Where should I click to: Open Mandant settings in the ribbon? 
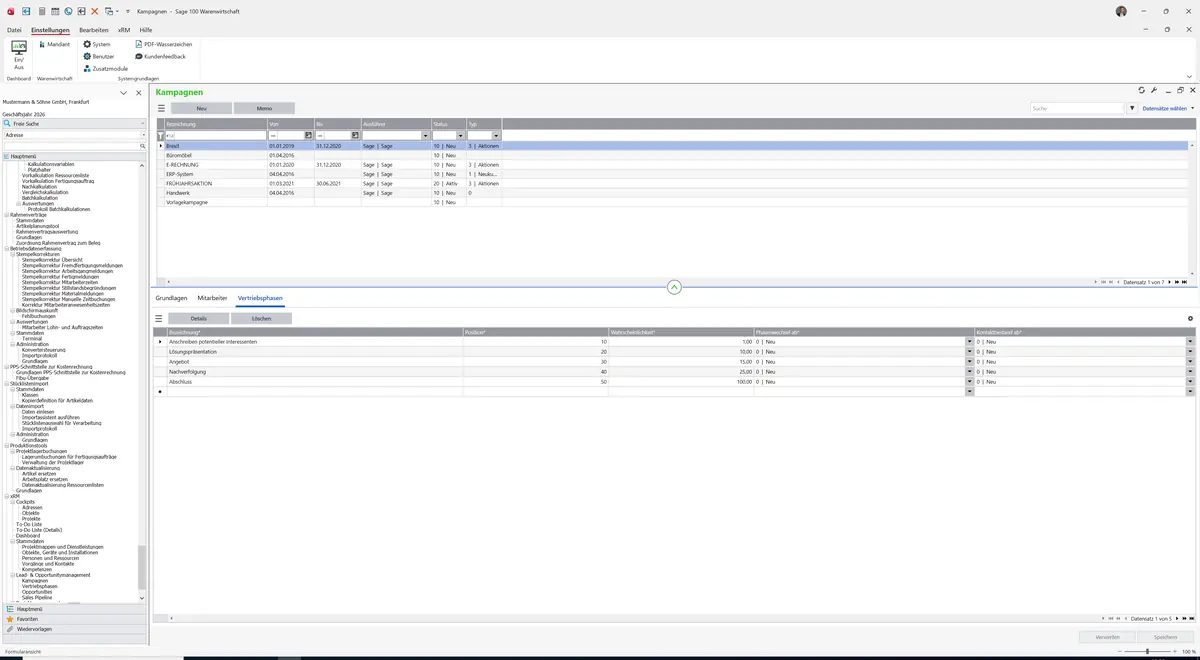click(54, 44)
